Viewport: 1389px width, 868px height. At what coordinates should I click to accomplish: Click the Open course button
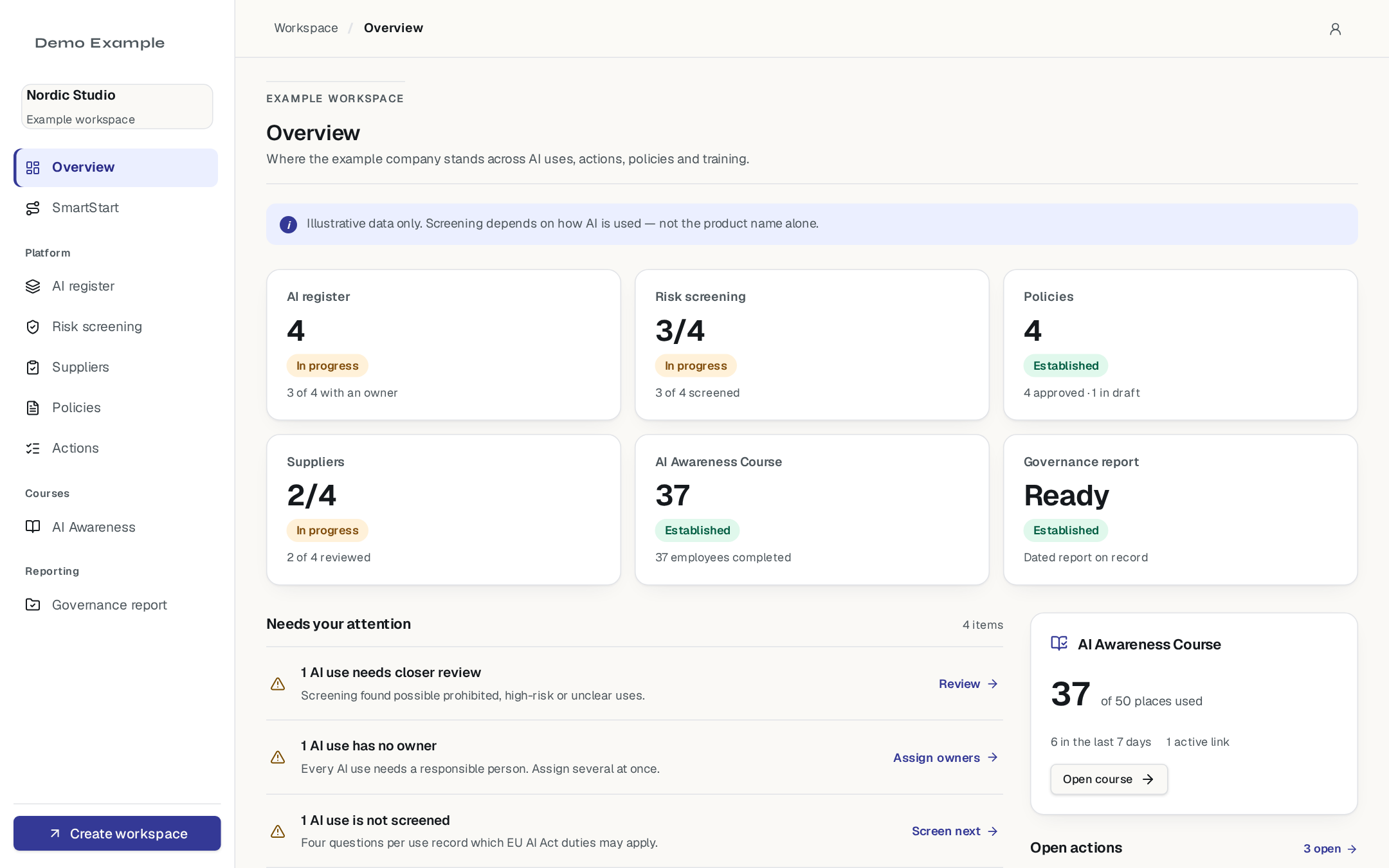(x=1109, y=779)
